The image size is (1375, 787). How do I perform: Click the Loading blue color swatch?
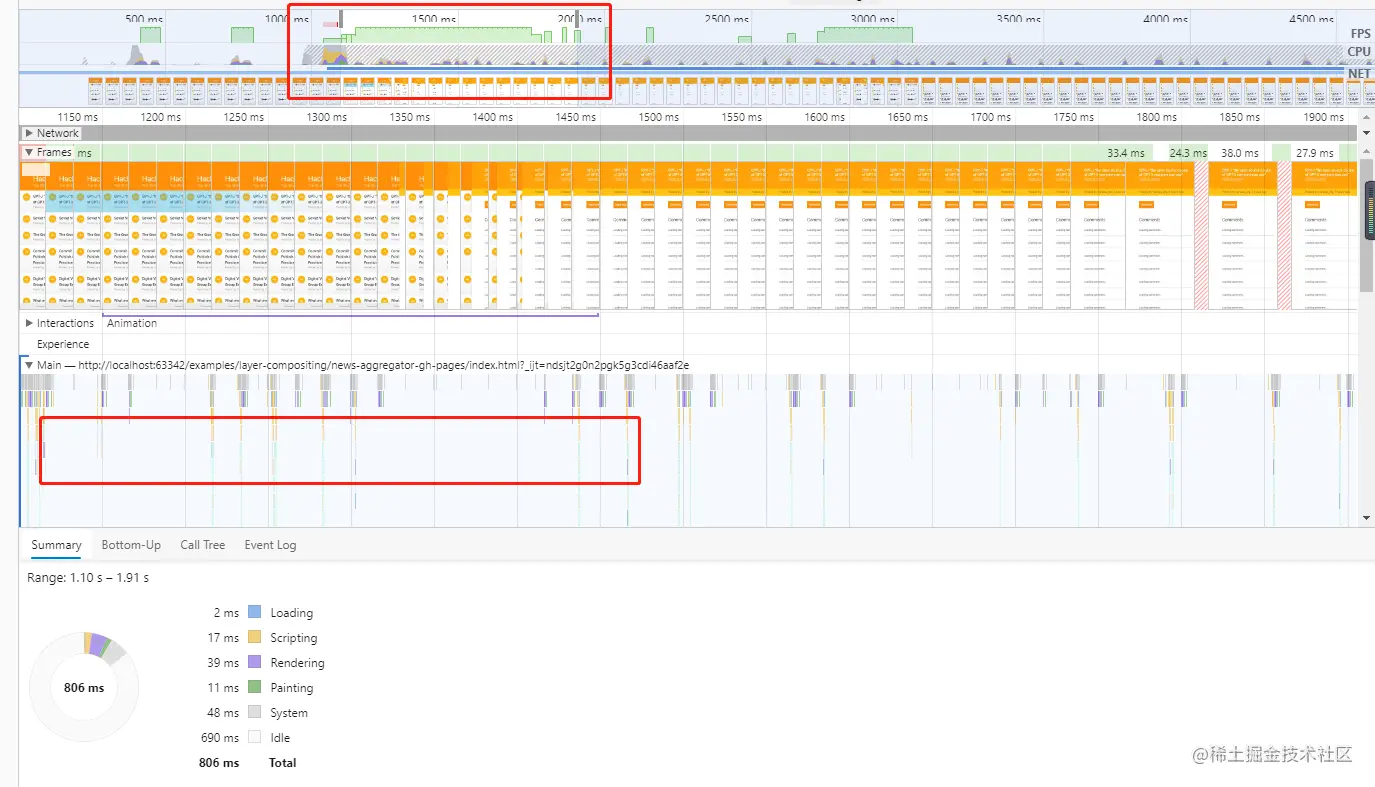[x=254, y=612]
